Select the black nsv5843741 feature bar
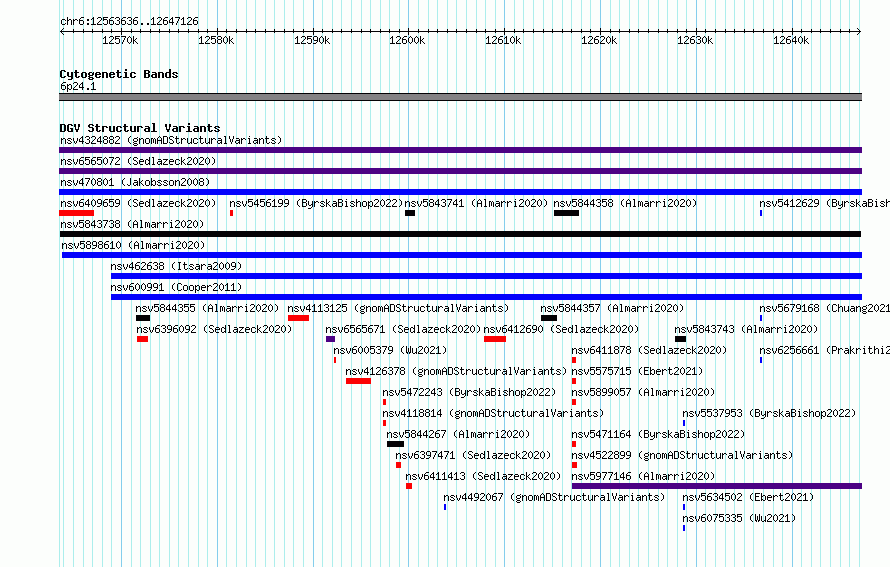 (x=410, y=213)
